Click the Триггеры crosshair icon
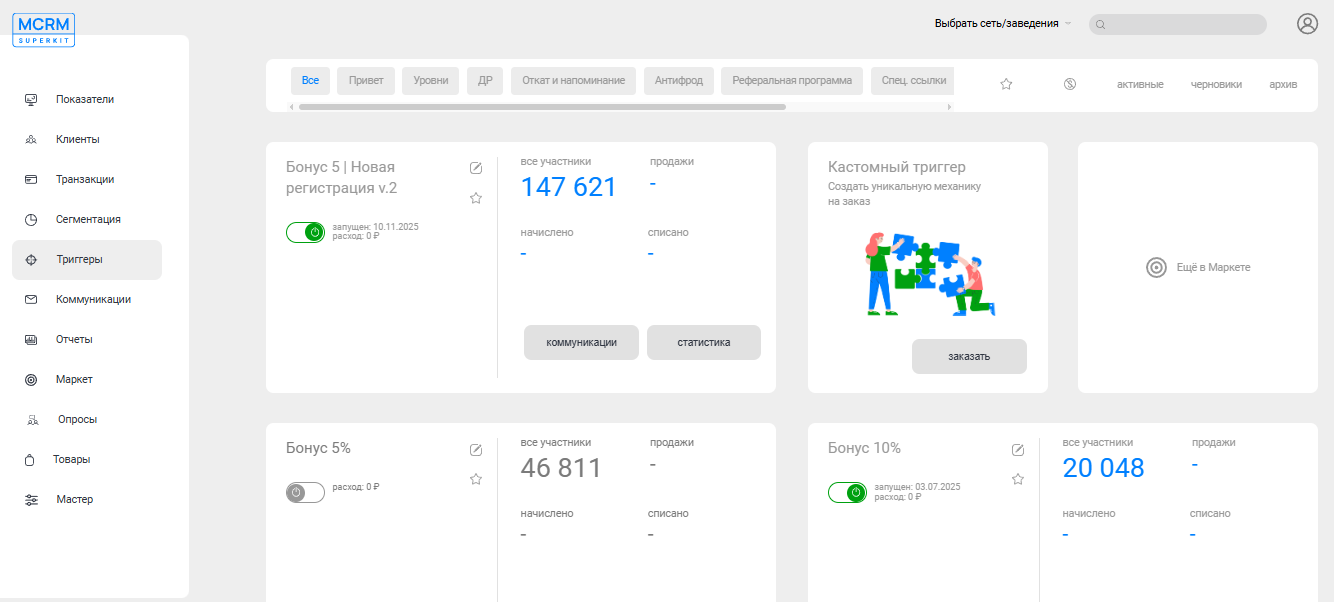1334x602 pixels. pos(31,259)
